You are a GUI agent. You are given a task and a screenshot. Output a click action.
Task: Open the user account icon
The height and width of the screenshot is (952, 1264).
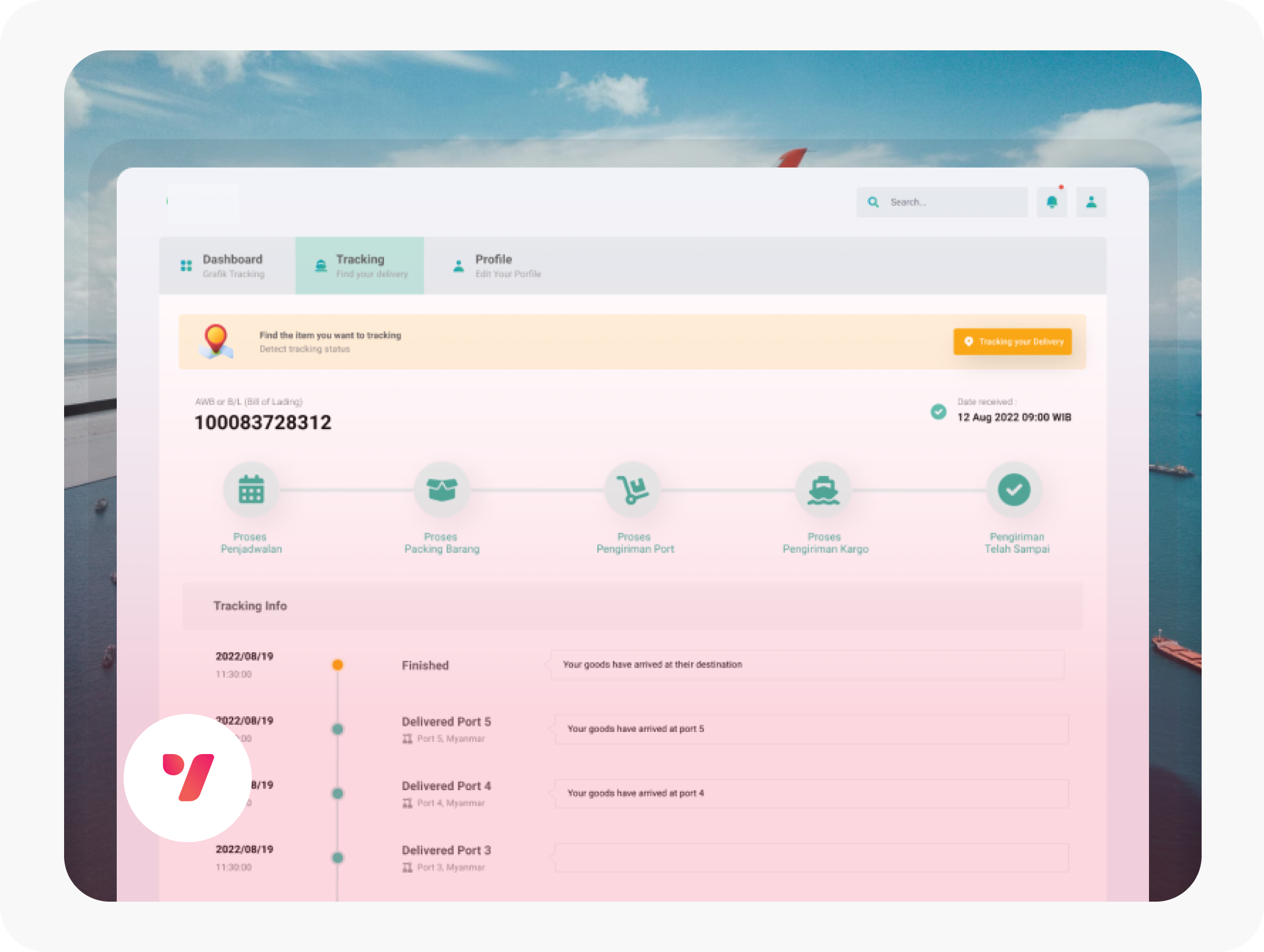coord(1091,202)
